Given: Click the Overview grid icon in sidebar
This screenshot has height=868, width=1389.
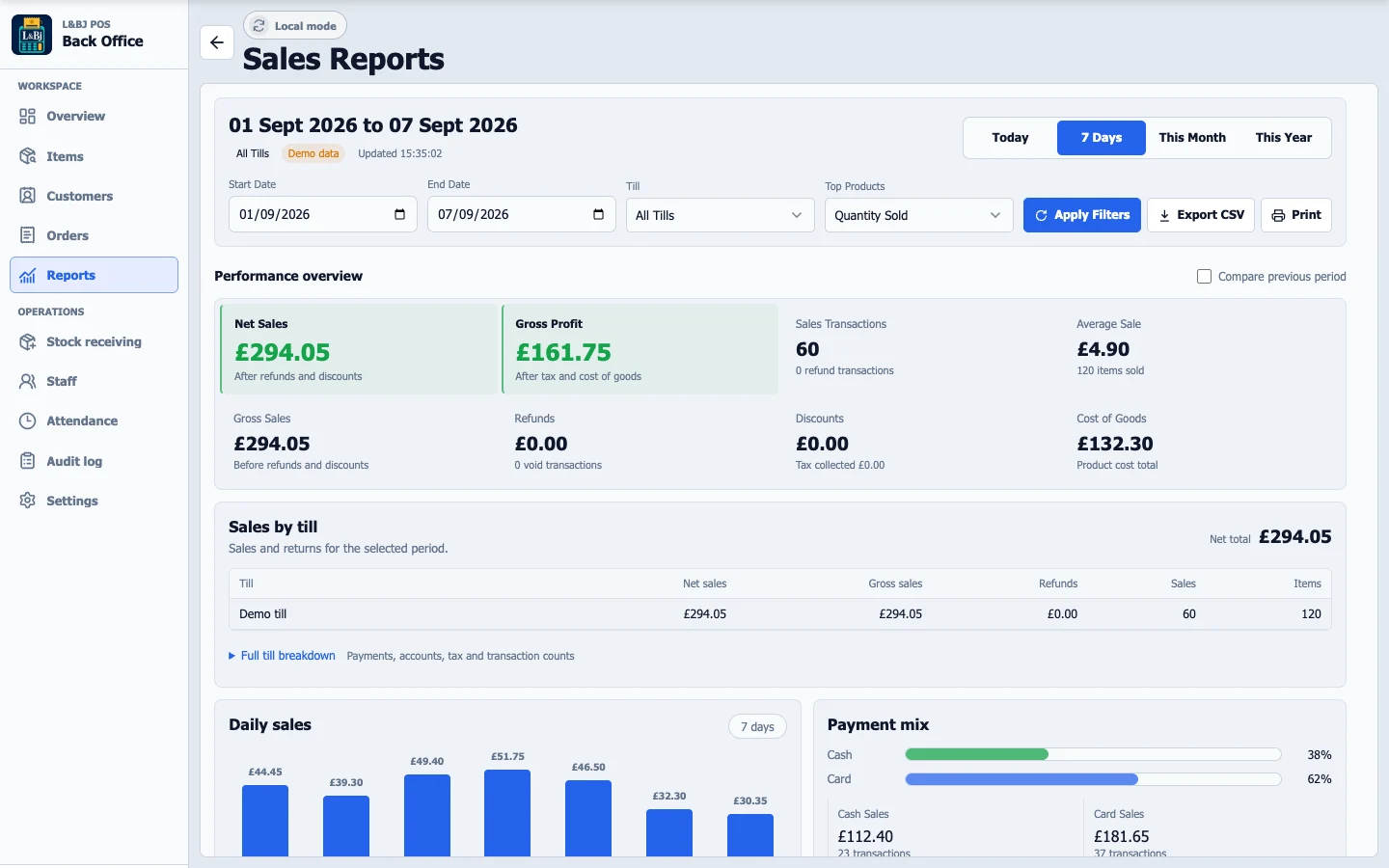Looking at the screenshot, I should click(27, 116).
